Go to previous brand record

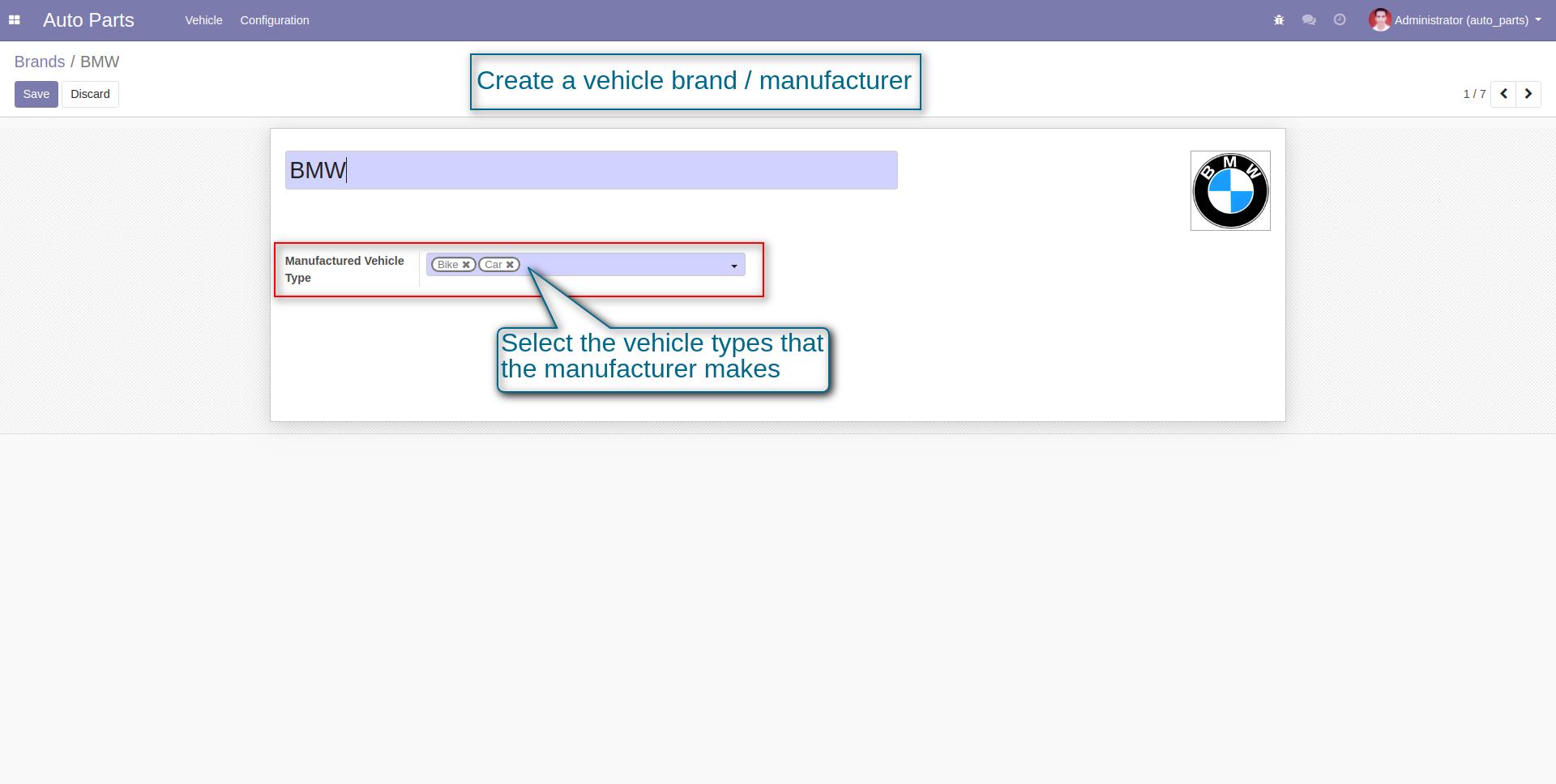click(1503, 94)
